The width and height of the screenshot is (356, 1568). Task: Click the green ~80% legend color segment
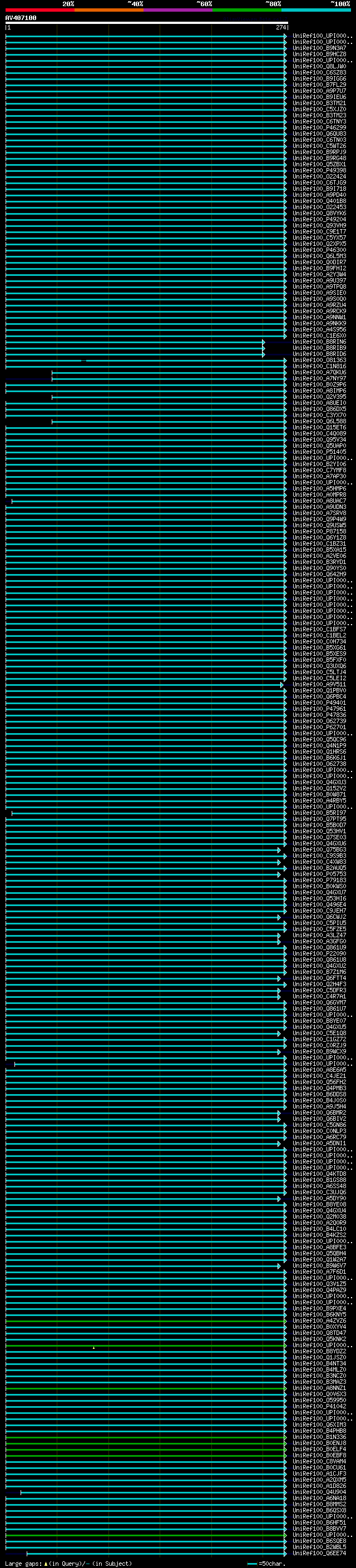tap(247, 10)
